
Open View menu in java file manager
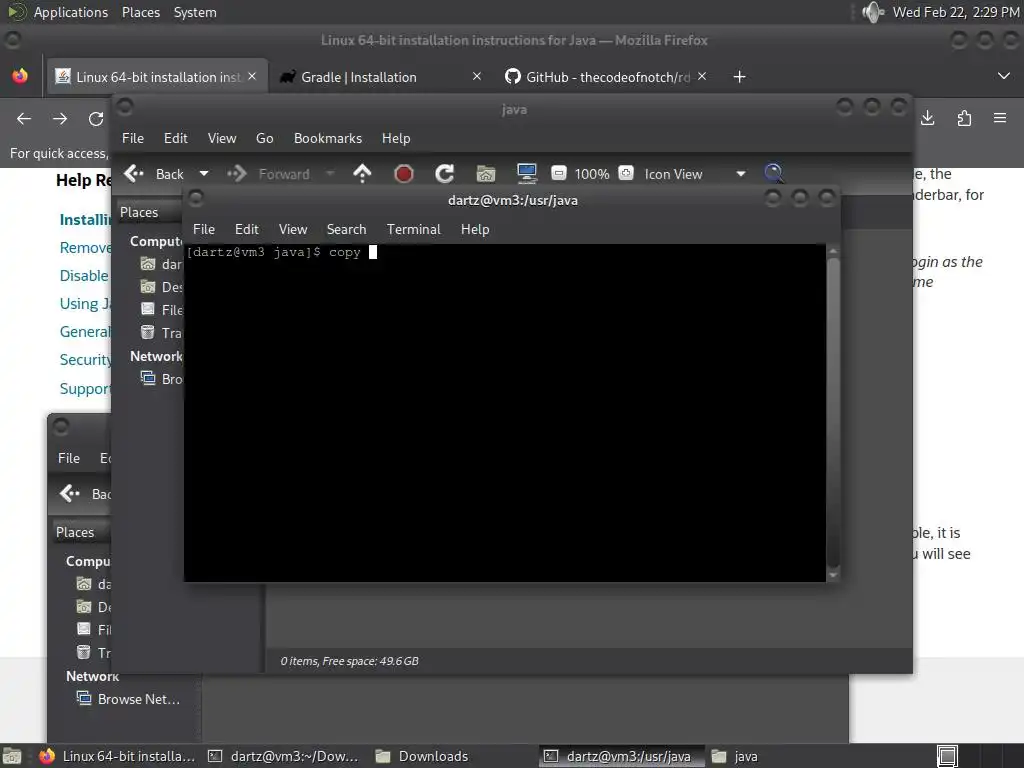point(222,138)
